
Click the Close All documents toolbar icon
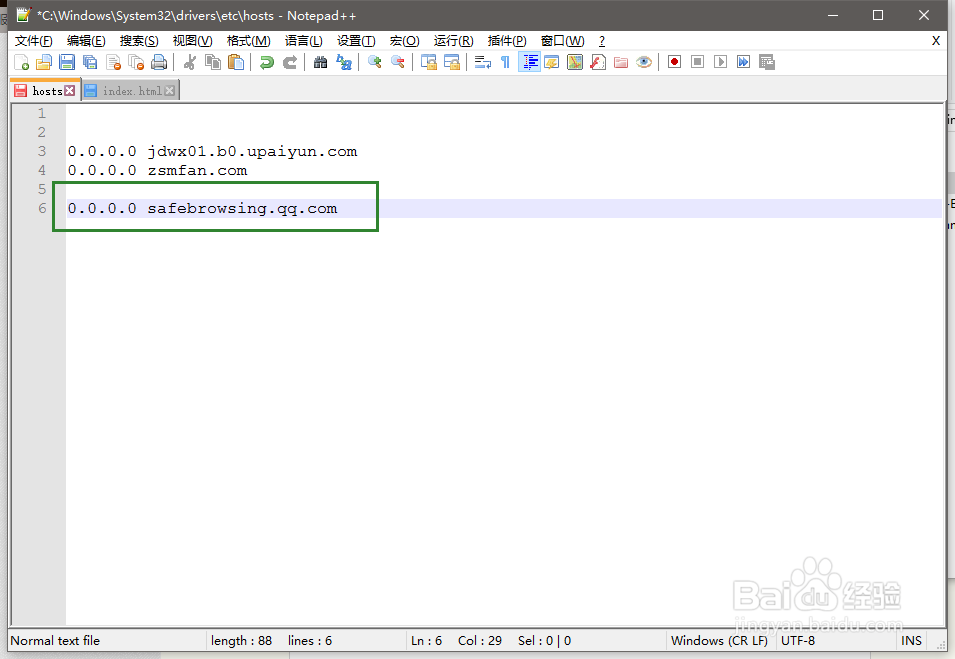(136, 62)
